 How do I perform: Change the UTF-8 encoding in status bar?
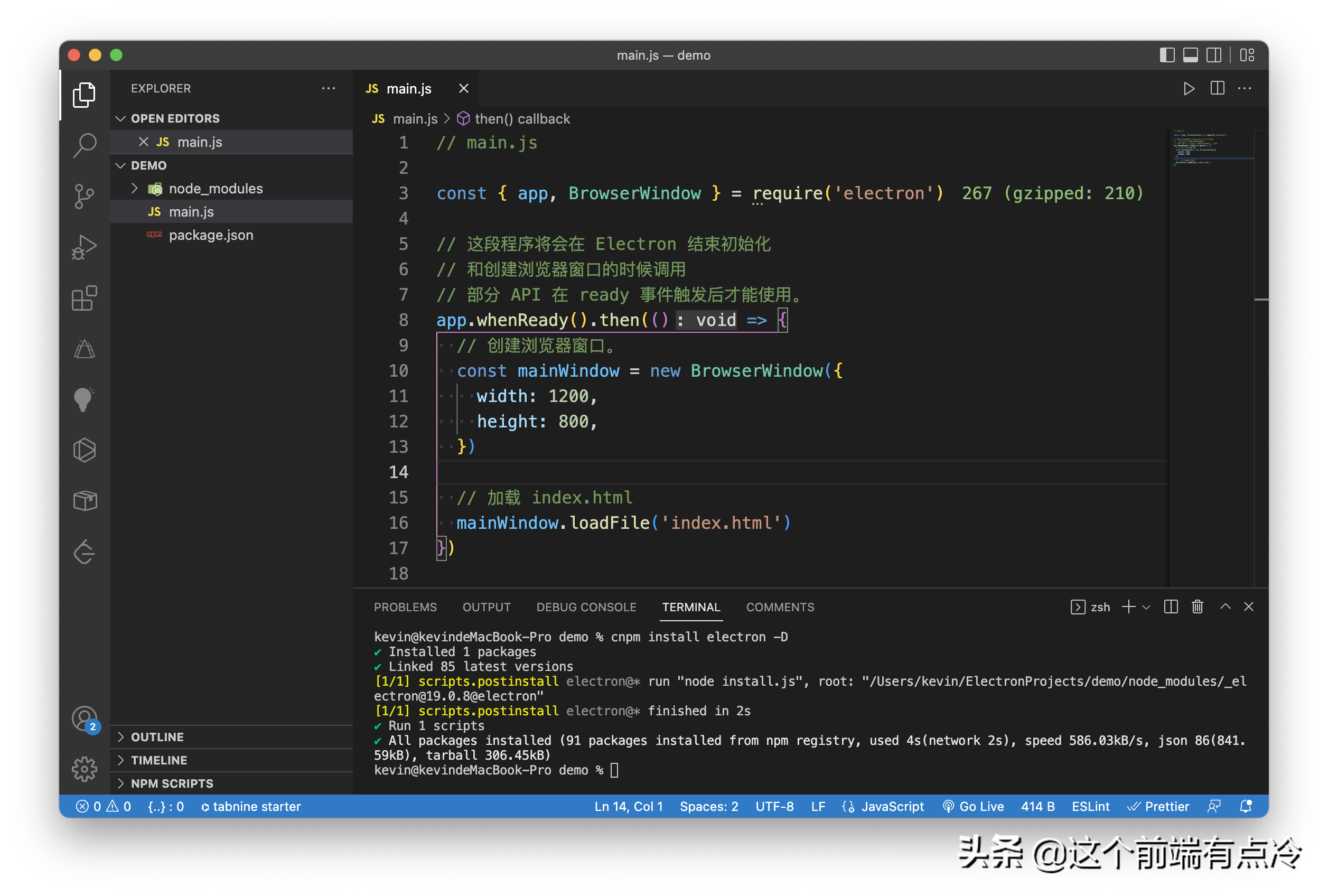[x=774, y=806]
